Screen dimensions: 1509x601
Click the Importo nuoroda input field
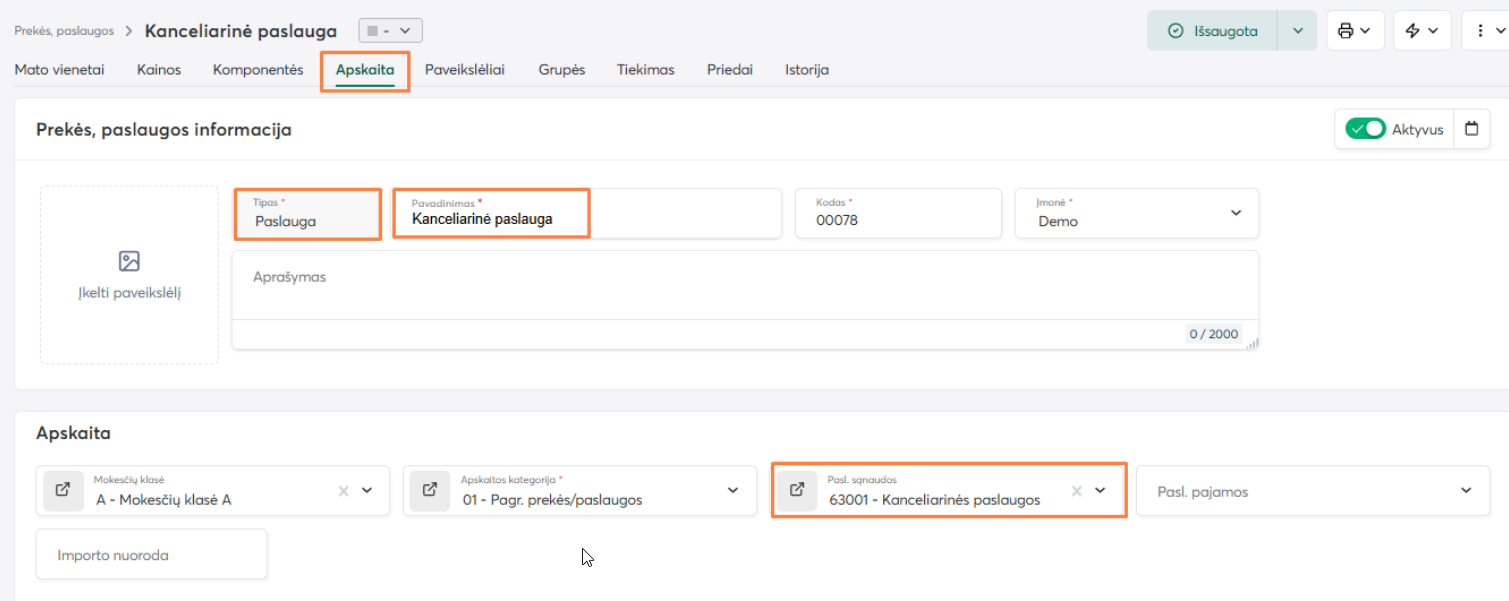tap(152, 555)
